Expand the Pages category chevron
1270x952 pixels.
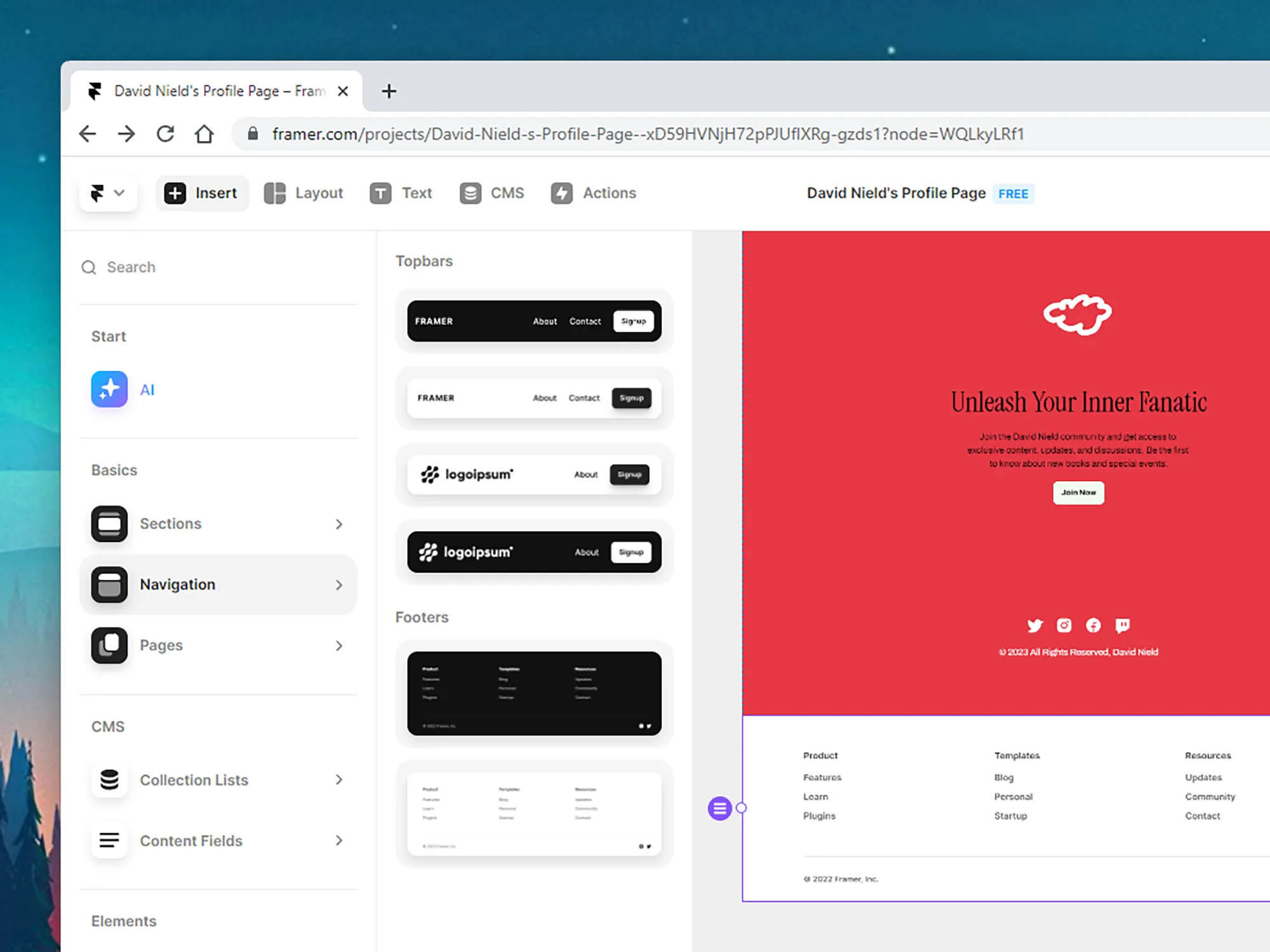tap(340, 645)
